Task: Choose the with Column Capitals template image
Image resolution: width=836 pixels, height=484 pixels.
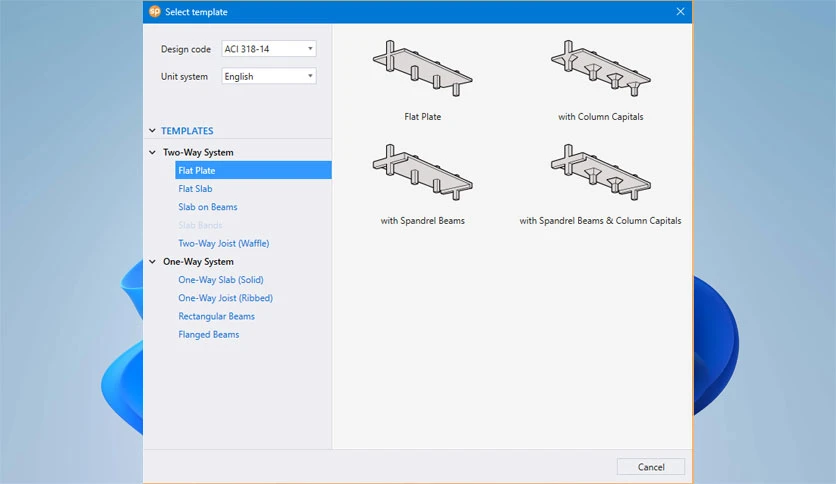Action: pyautogui.click(x=600, y=68)
